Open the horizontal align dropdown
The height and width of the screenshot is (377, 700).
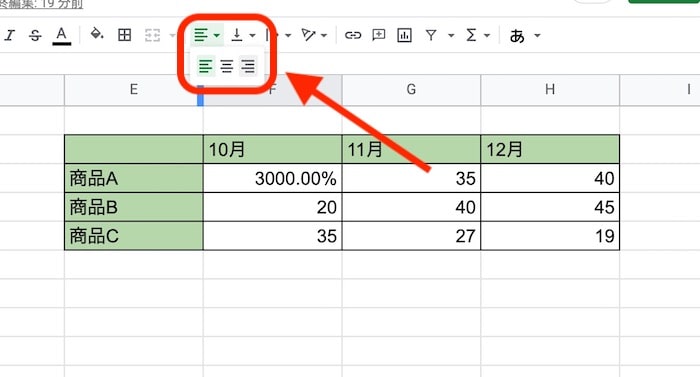point(207,35)
